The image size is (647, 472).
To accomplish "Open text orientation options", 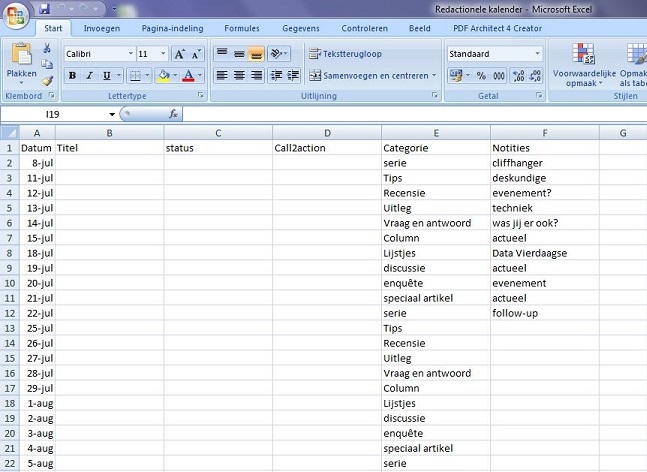I will pyautogui.click(x=279, y=54).
